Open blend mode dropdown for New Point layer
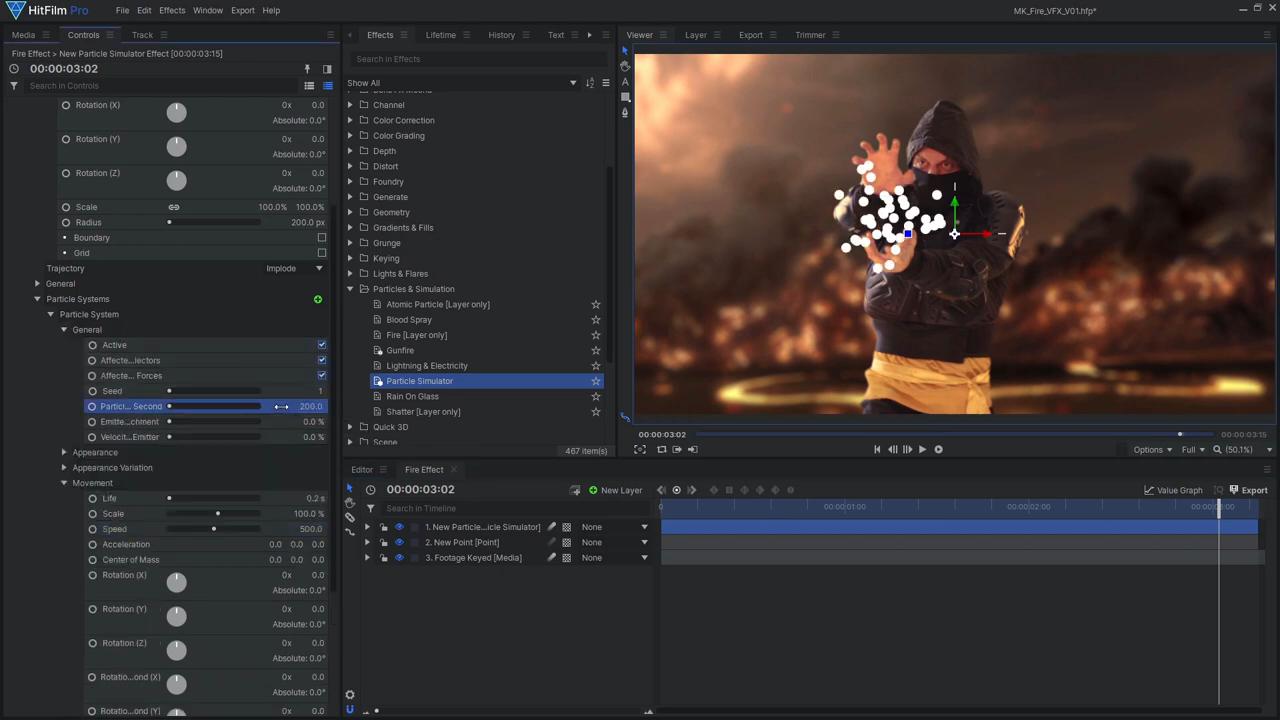Screen dimensions: 1280x720 coord(615,543)
